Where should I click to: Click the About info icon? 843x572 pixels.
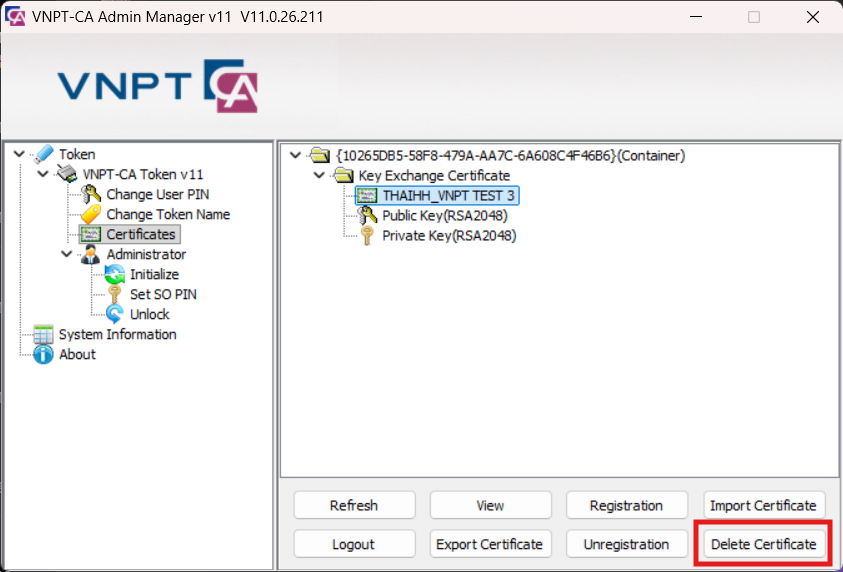pyautogui.click(x=43, y=354)
